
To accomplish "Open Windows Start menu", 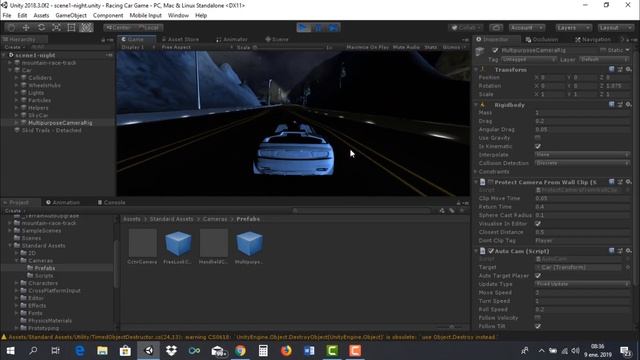I will tap(11, 351).
